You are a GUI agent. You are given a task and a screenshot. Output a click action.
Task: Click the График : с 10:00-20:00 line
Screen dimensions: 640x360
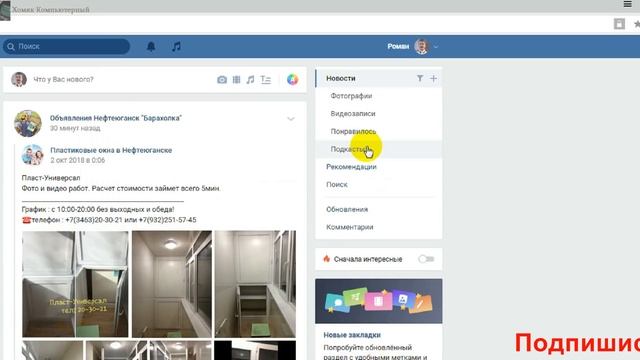[x=98, y=209]
